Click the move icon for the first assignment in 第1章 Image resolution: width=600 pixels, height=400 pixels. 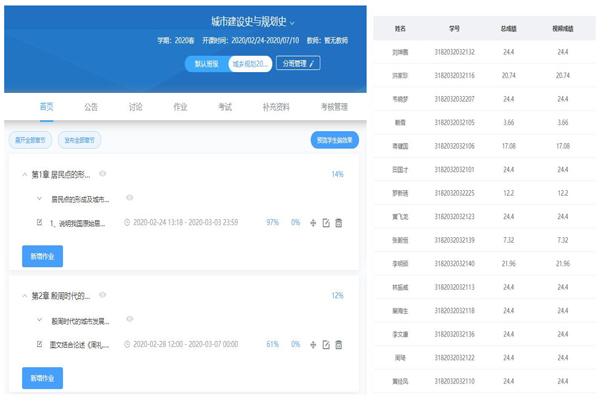313,223
